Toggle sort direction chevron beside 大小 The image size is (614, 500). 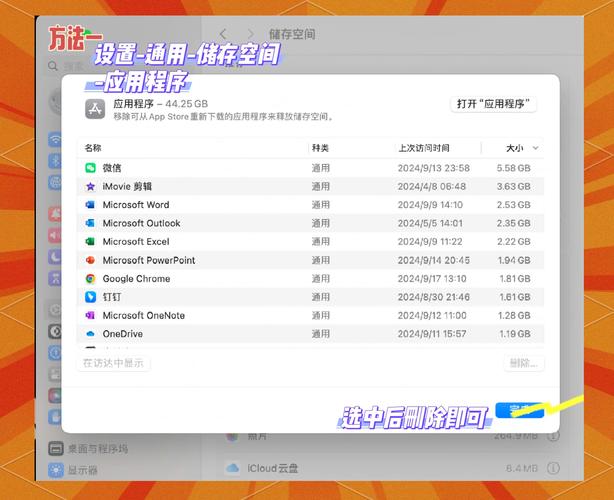(x=535, y=148)
